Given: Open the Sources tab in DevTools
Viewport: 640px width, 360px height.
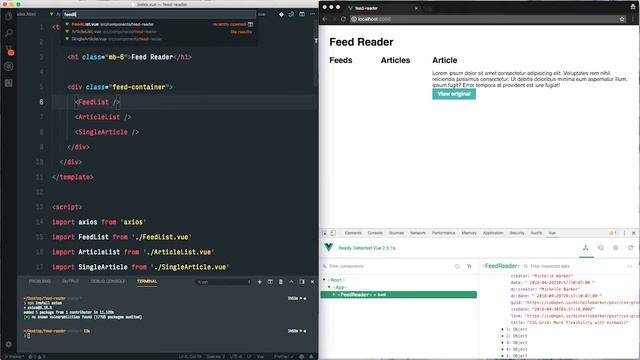Looking at the screenshot, I should [396, 233].
